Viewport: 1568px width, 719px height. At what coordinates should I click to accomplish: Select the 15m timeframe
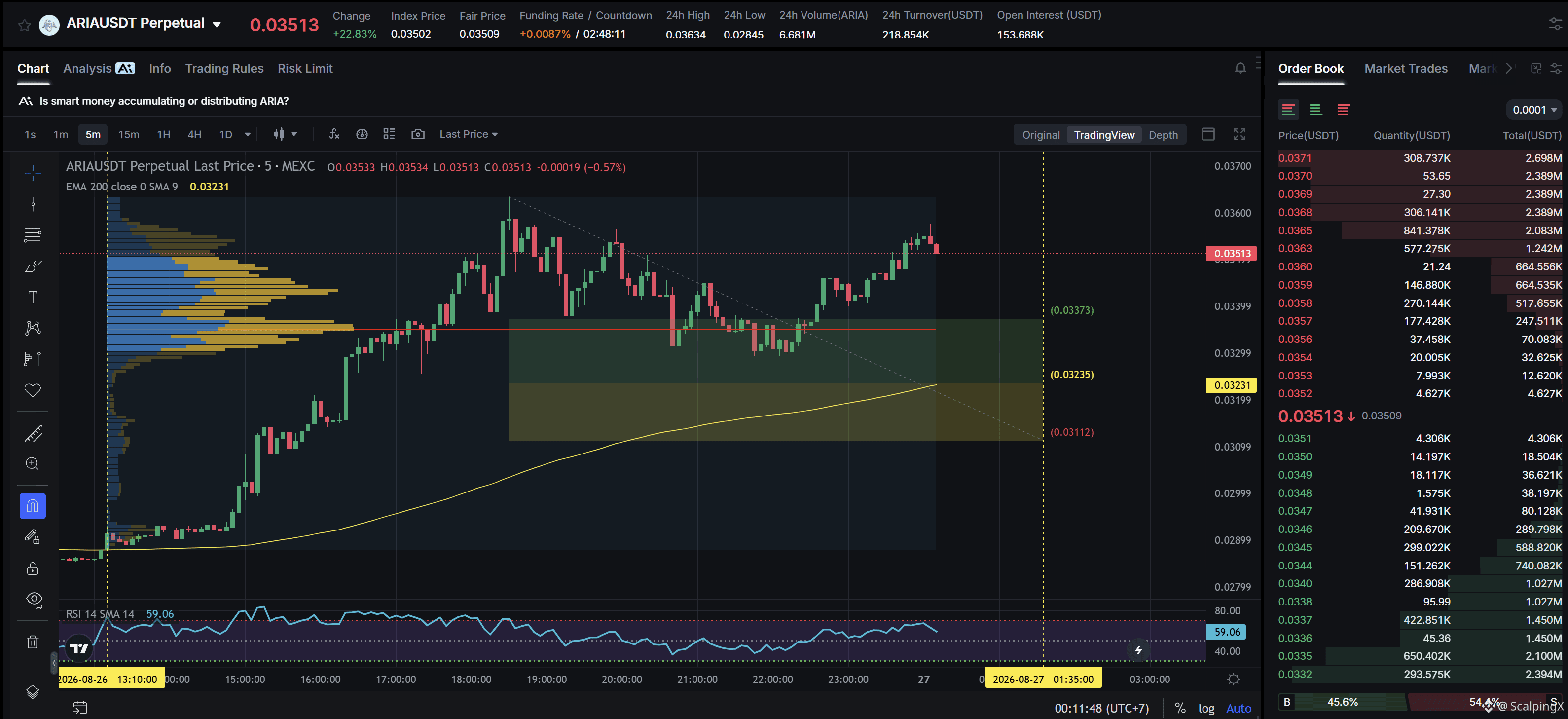(128, 135)
